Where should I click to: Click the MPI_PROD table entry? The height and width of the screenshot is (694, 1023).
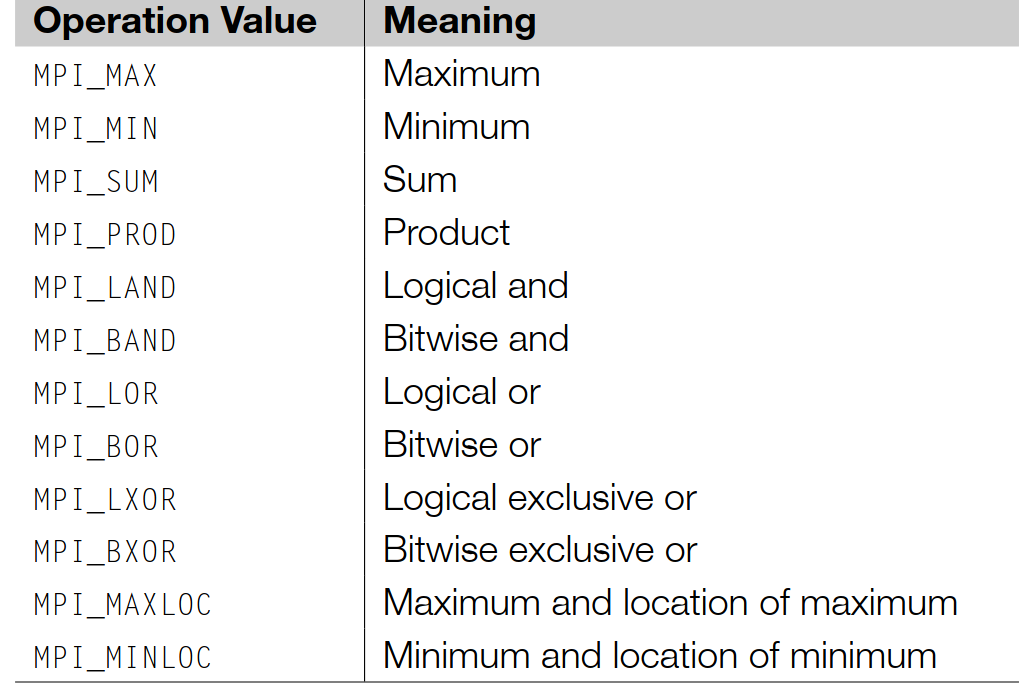click(x=105, y=235)
